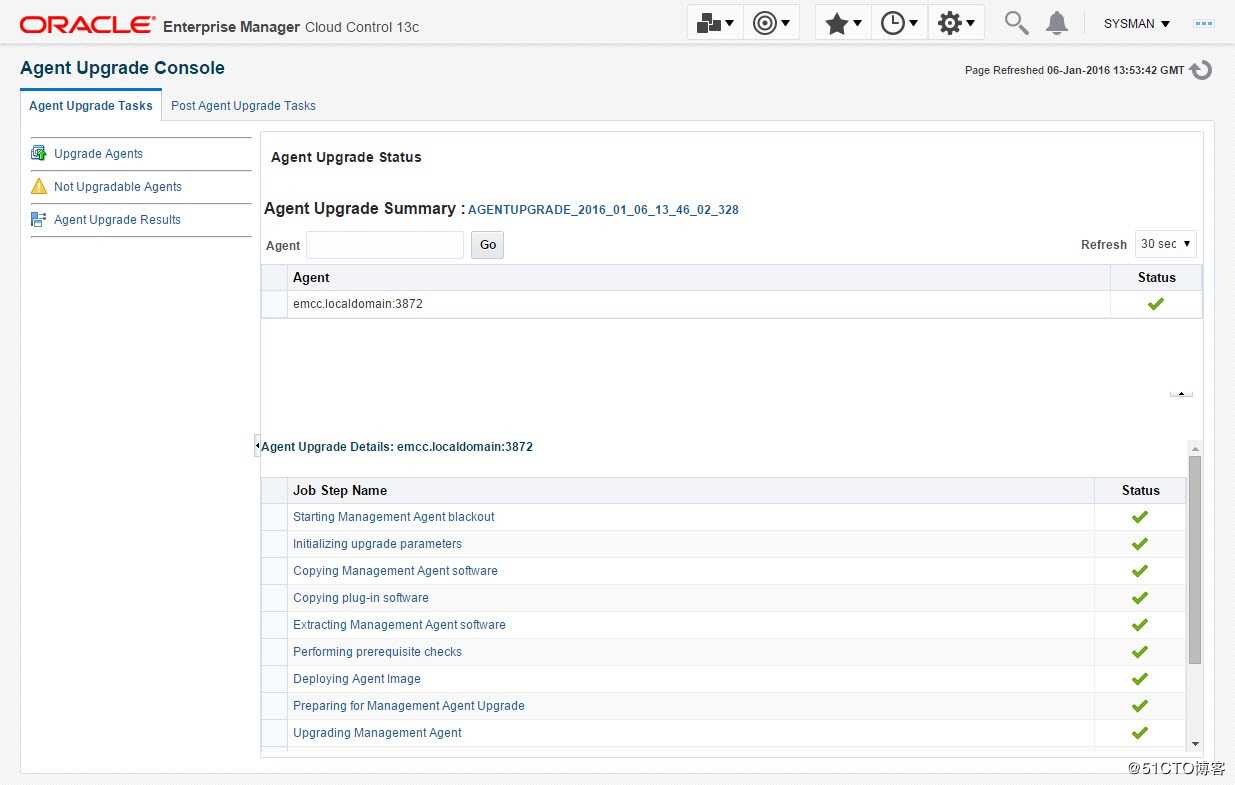Click status check for Deploying Agent Image
The image size is (1235, 785).
pos(1139,679)
